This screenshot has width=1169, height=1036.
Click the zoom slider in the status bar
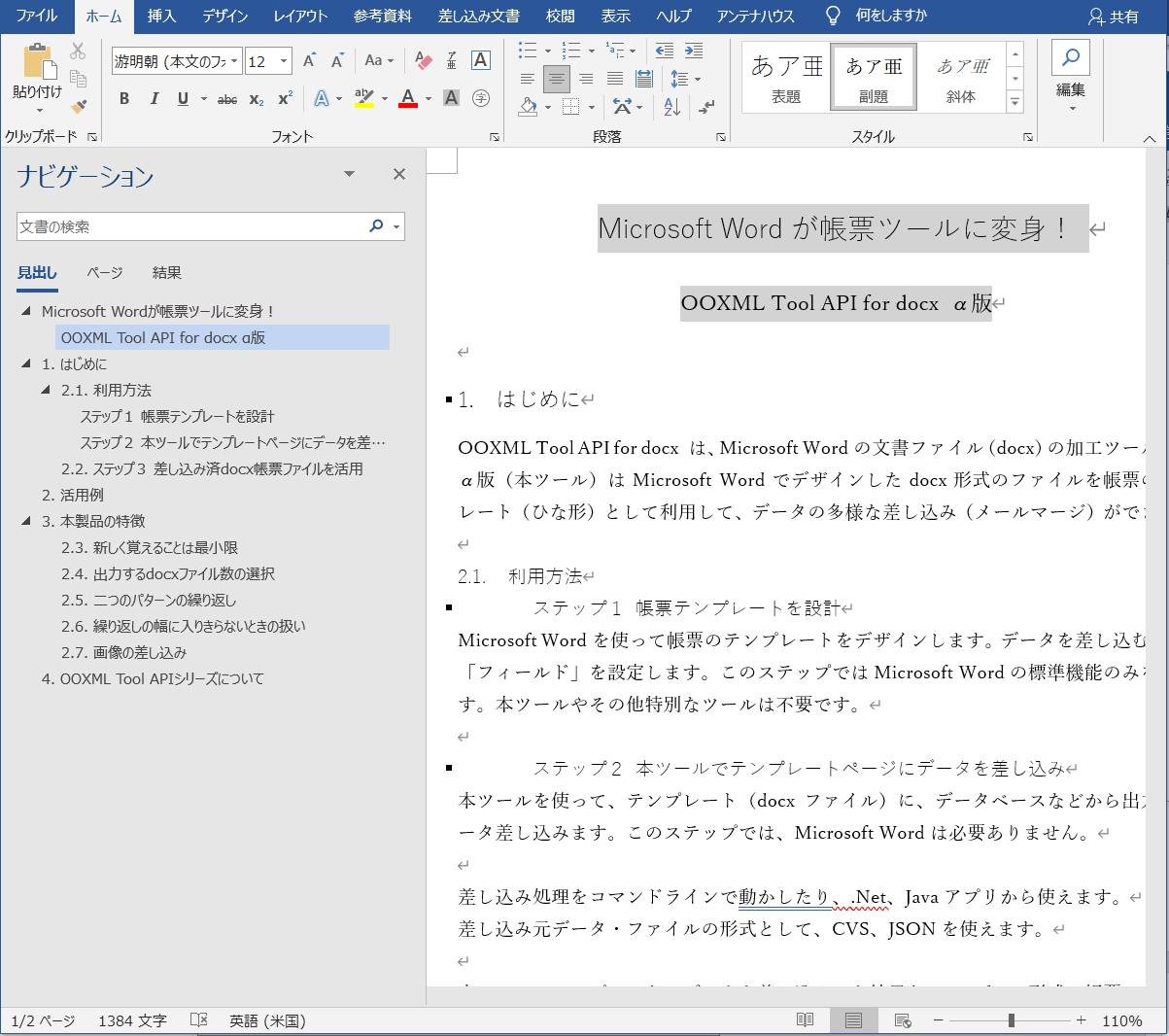coord(1012,1020)
